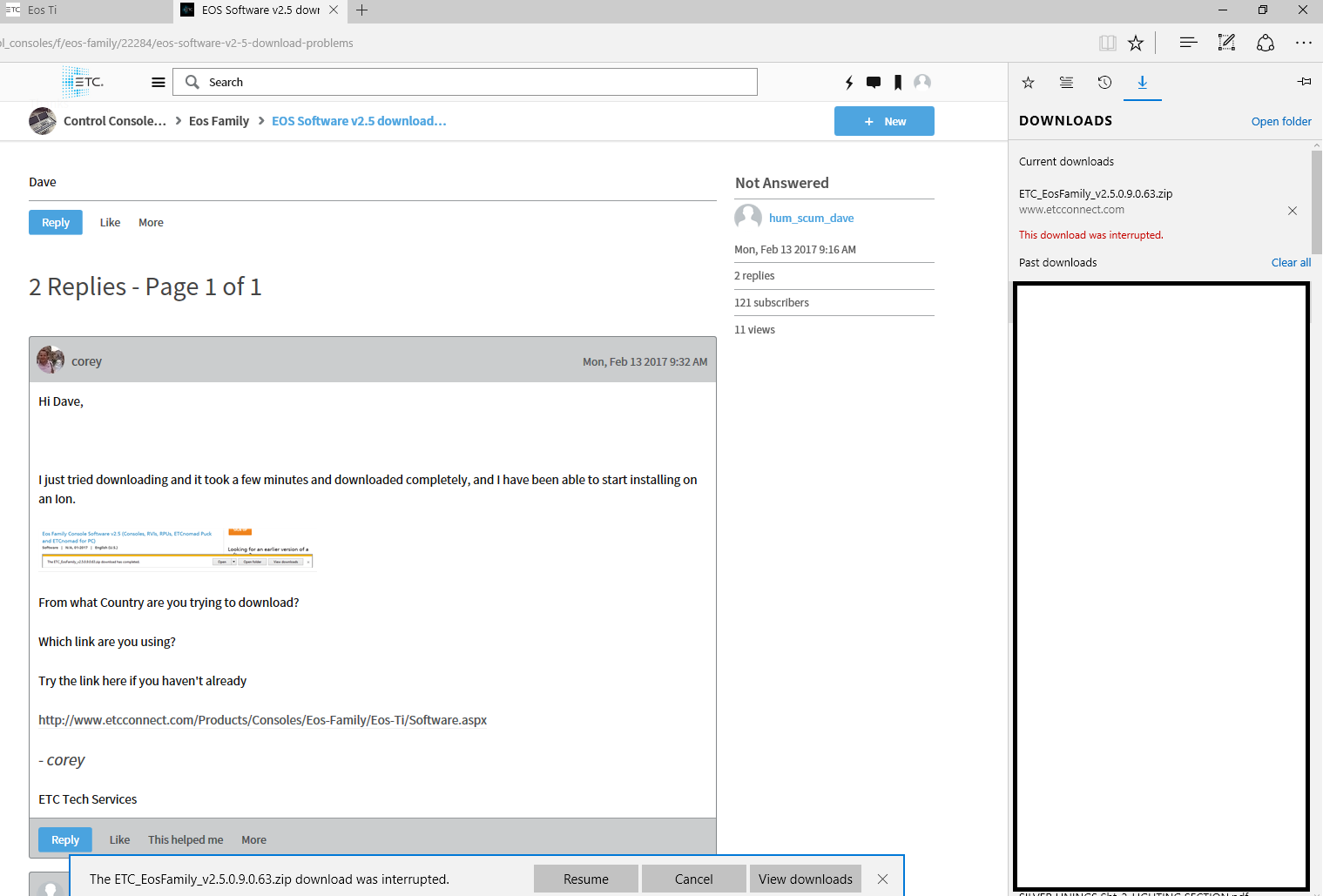This screenshot has height=896, width=1323.
Task: Click ETC_EosFamily_v2.5.0.9.0.63.zip in downloads list
Action: pyautogui.click(x=1096, y=193)
